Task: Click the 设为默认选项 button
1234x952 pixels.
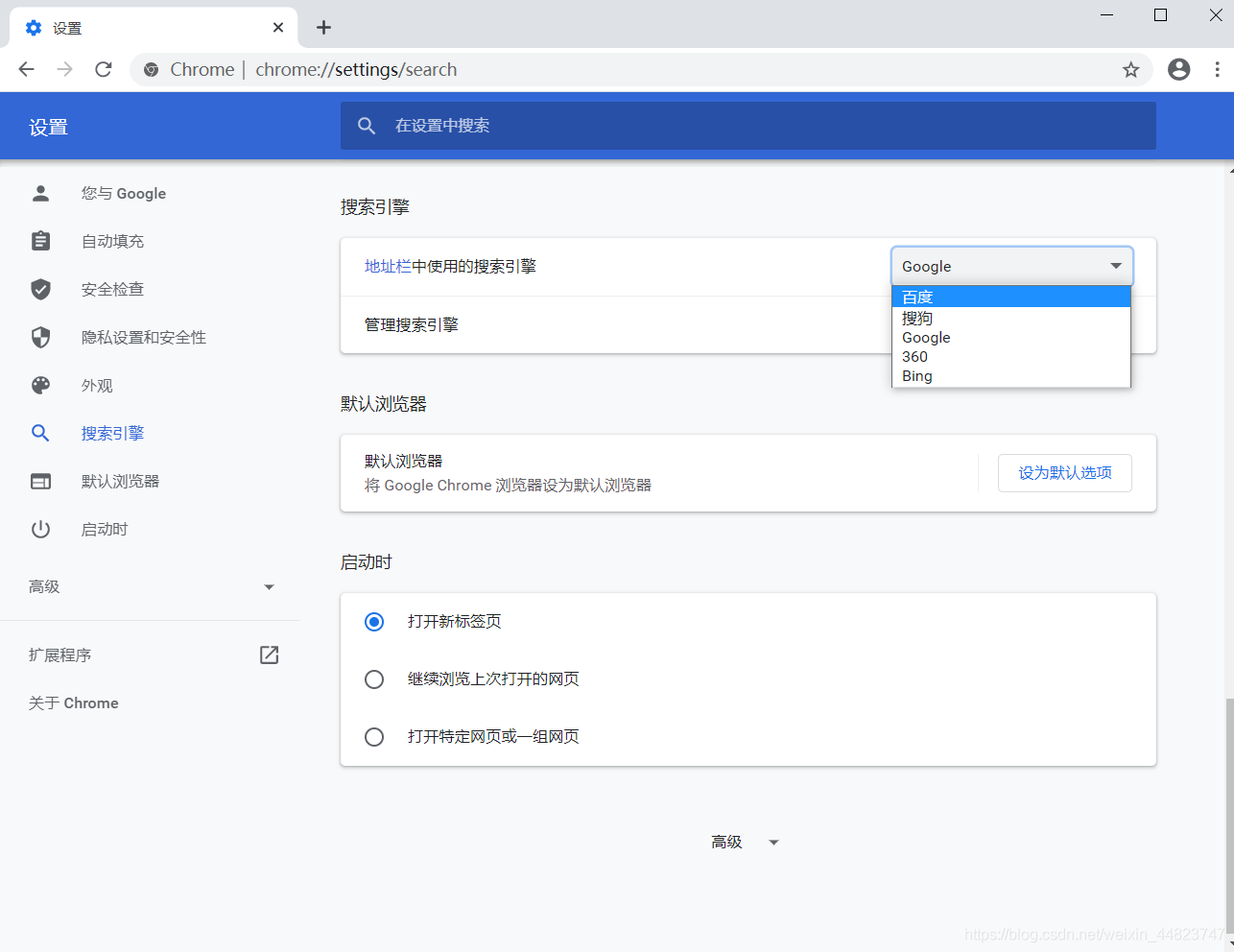Action: pyautogui.click(x=1065, y=472)
